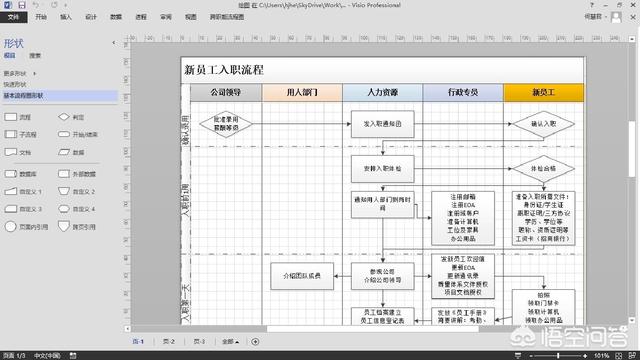Image resolution: width=640 pixels, height=360 pixels.
Task: Select the 自定义 2 shape
Action: point(76,191)
